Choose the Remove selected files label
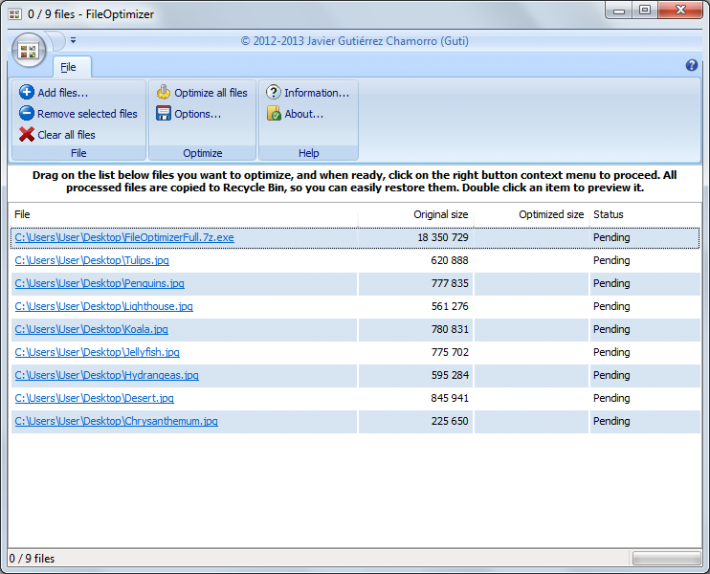The image size is (710, 574). (x=87, y=114)
